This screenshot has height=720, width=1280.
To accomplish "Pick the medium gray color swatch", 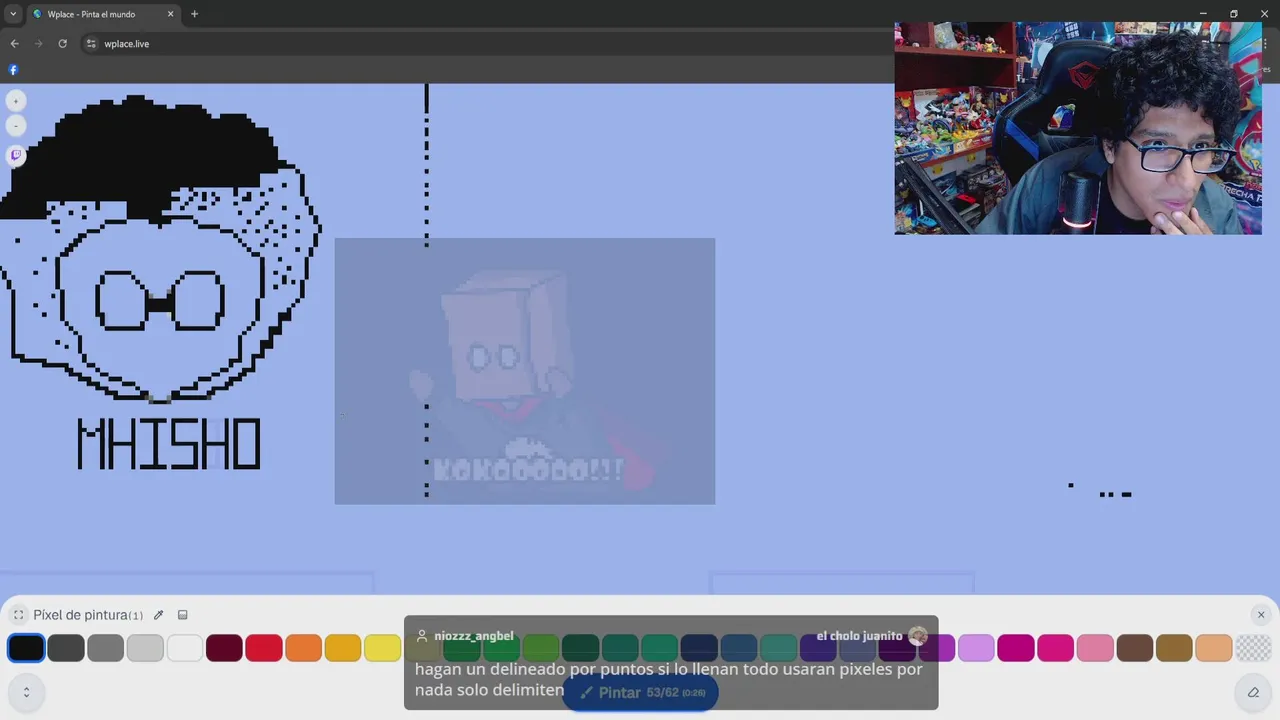I will point(105,648).
